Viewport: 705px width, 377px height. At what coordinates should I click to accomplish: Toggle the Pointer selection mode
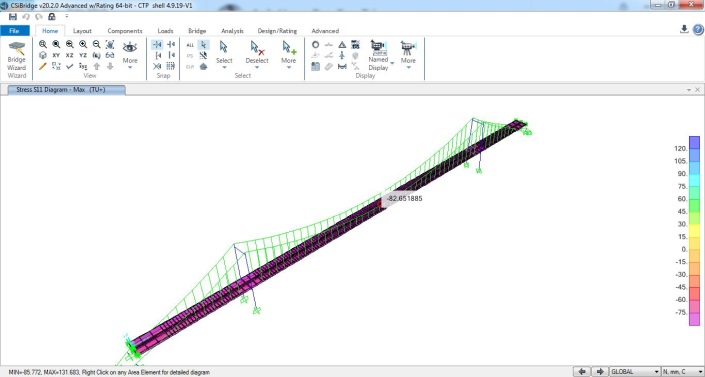click(203, 45)
